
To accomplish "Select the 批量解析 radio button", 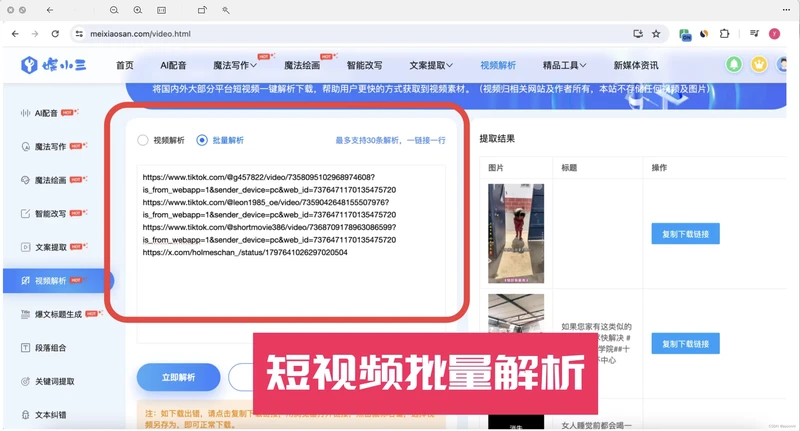I will (202, 140).
